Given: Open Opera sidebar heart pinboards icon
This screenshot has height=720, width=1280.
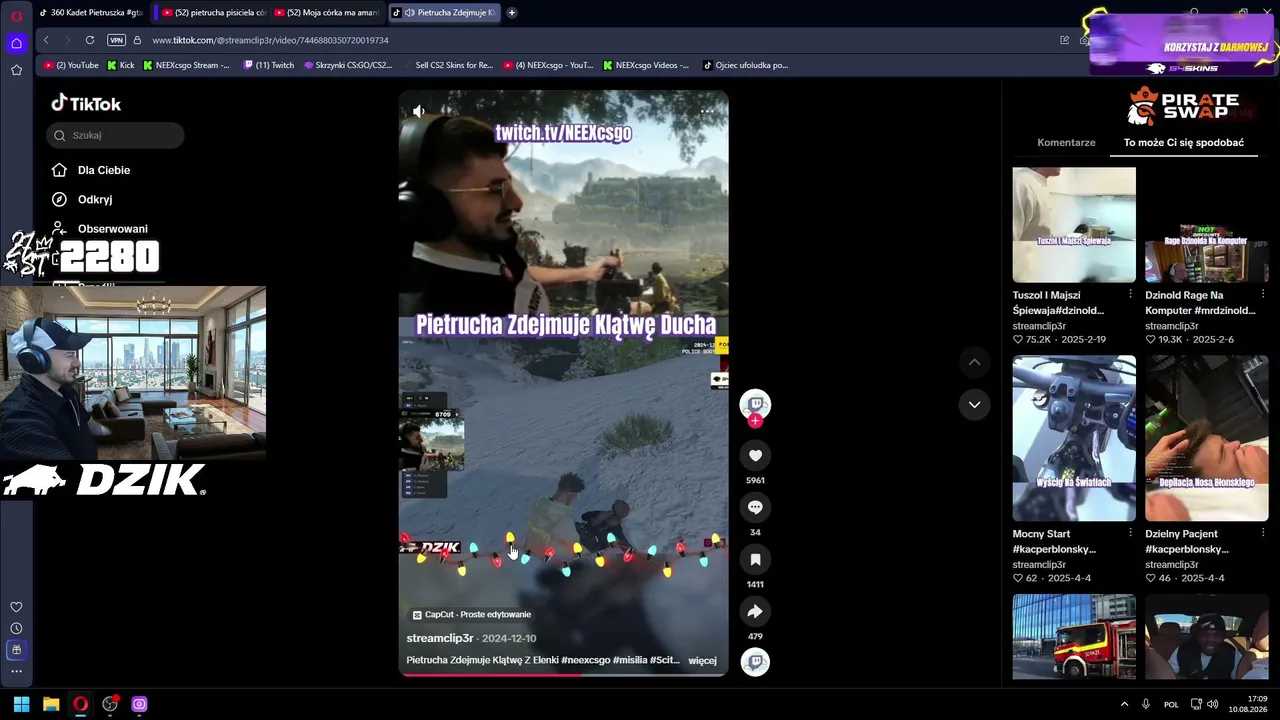Looking at the screenshot, I should tap(16, 607).
